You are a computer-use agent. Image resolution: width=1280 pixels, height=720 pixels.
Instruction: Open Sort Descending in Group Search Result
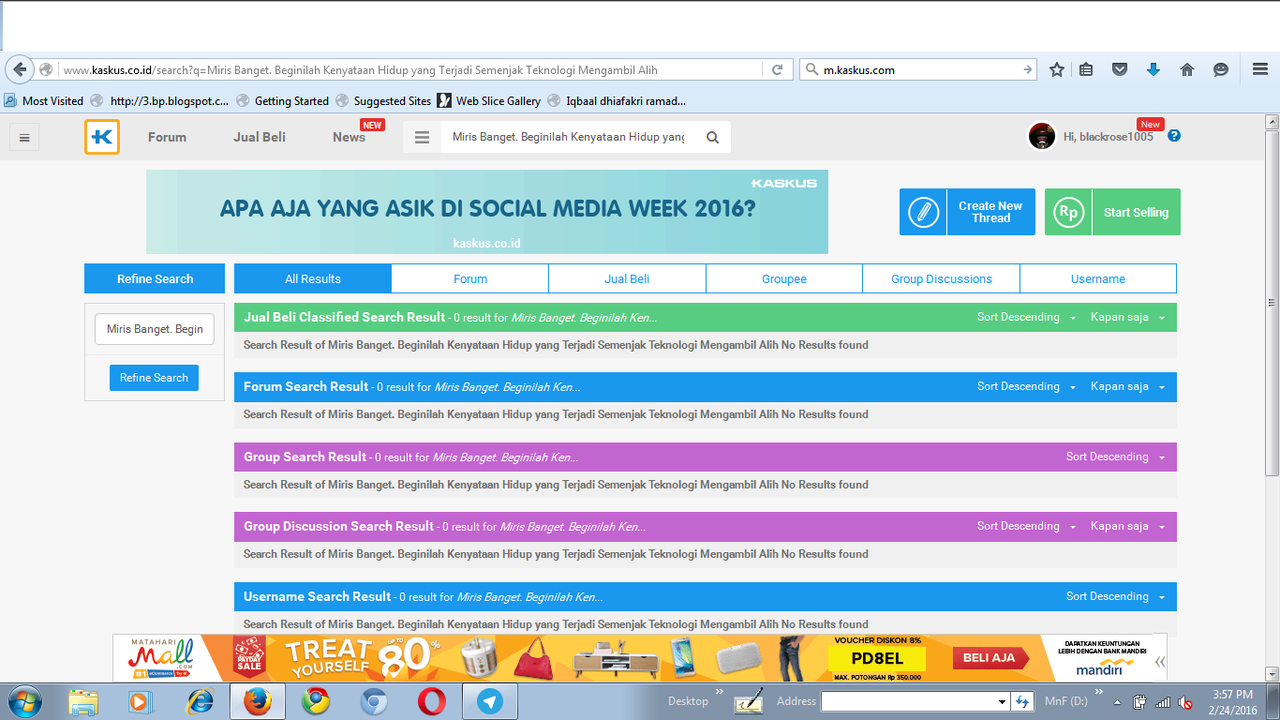tap(1115, 457)
